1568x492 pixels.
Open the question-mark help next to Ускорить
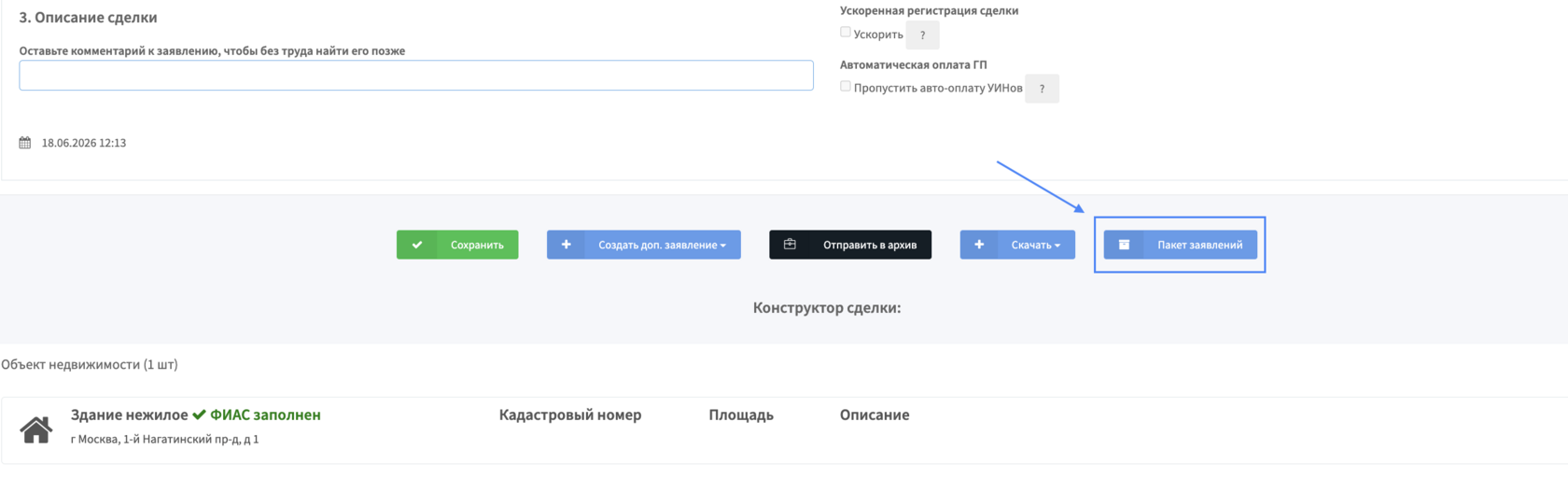pyautogui.click(x=923, y=35)
